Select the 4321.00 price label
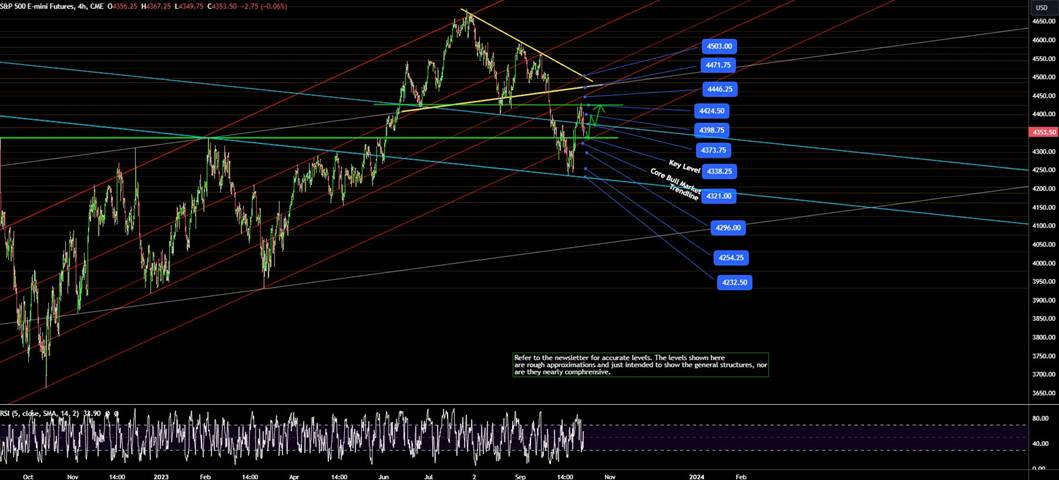 point(719,196)
